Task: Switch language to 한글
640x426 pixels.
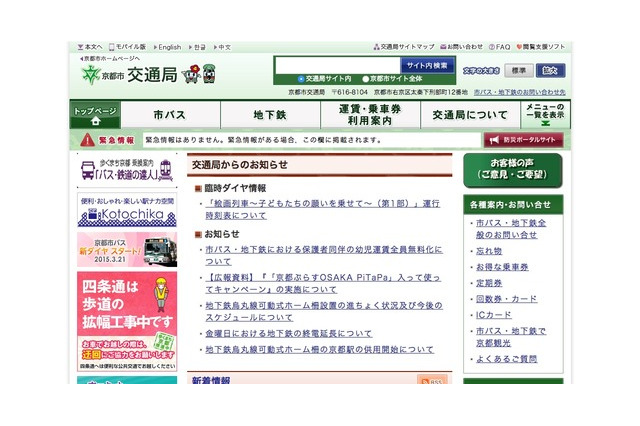Action: pos(198,47)
